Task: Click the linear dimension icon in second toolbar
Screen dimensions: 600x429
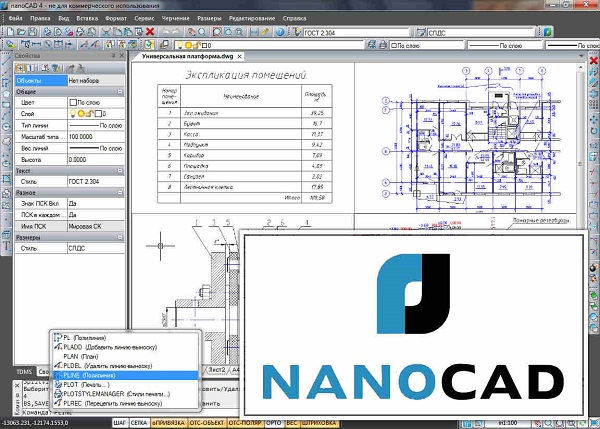Action: (36, 45)
